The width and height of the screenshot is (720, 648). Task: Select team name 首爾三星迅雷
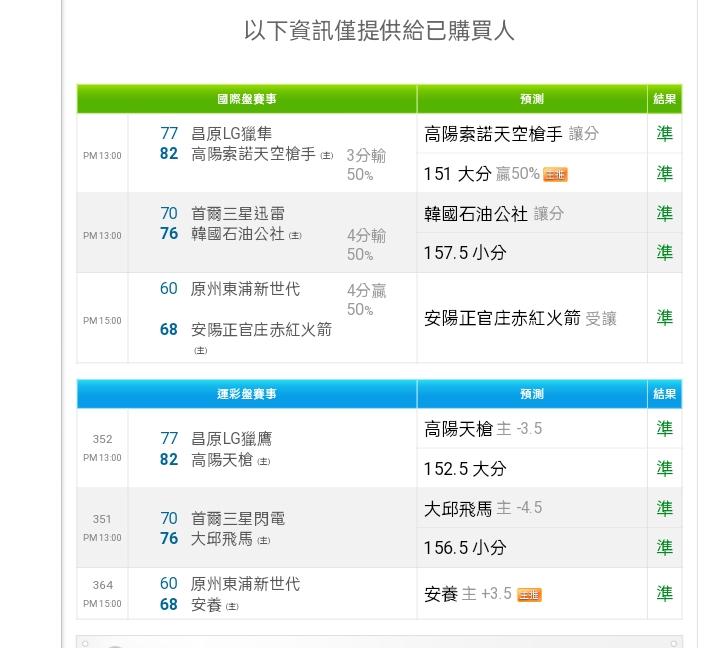pos(238,214)
